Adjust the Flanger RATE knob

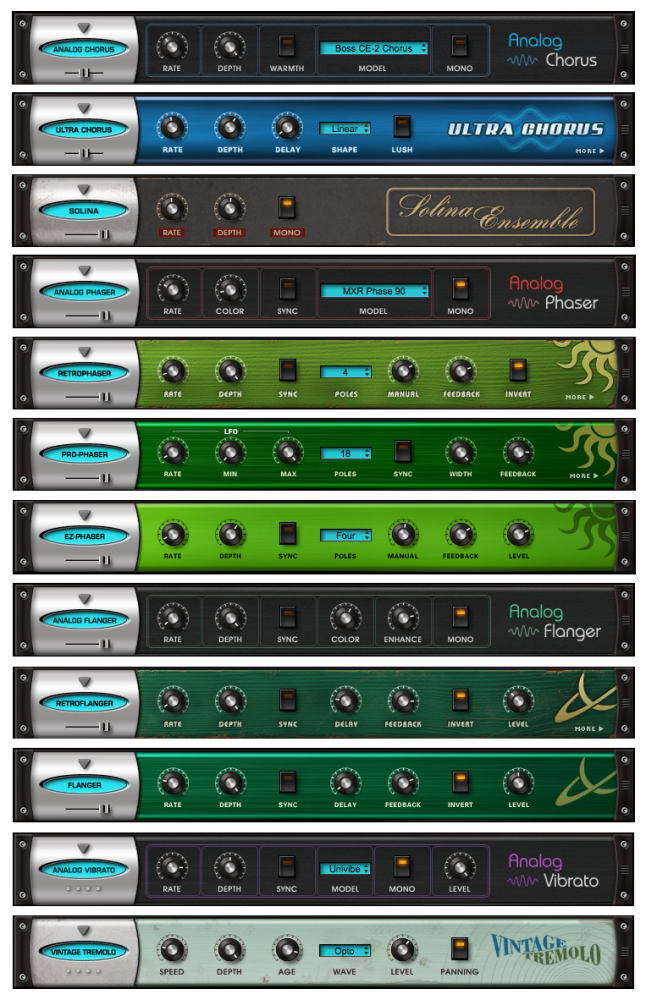point(172,782)
